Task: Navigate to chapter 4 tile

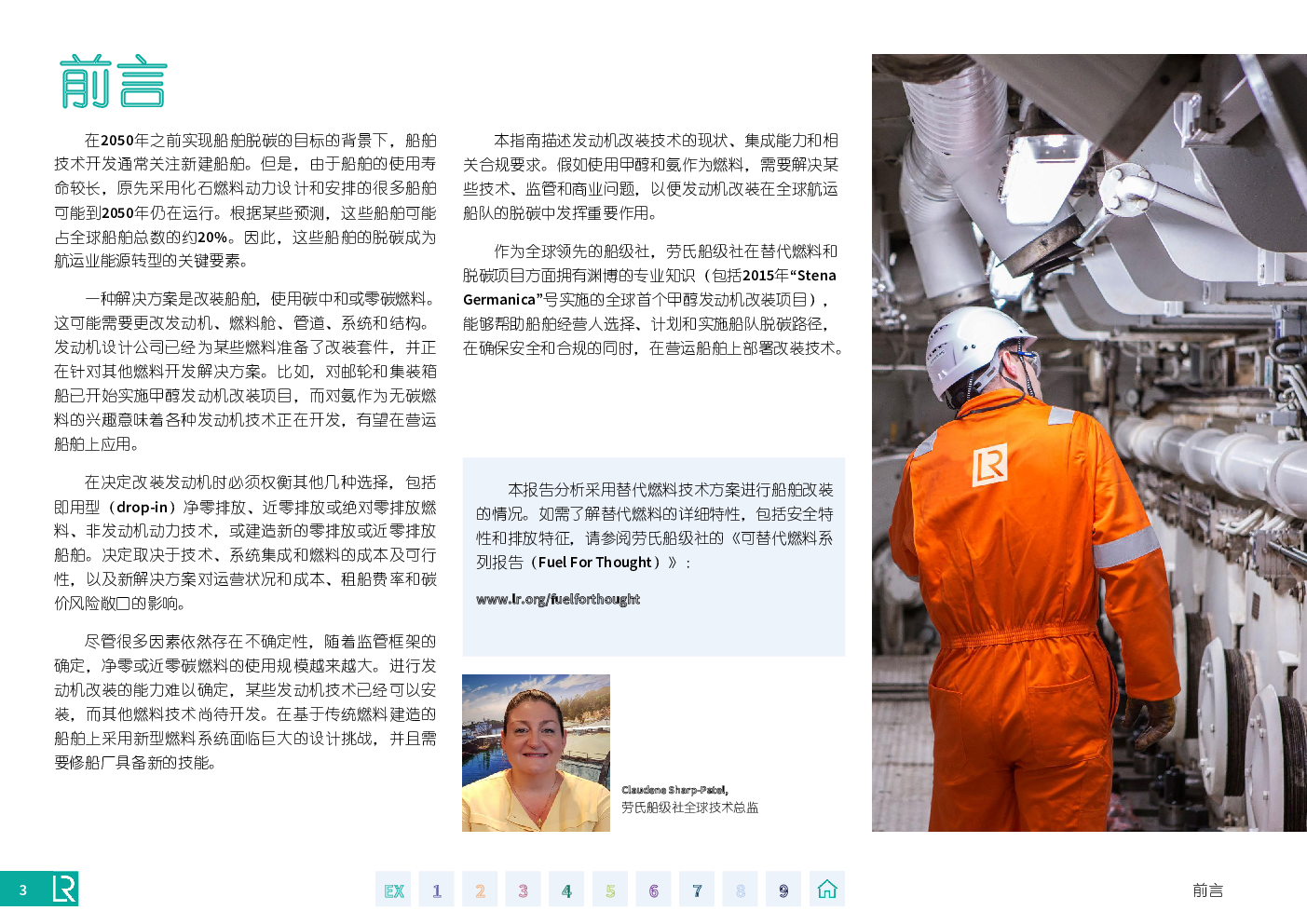Action: (566, 890)
